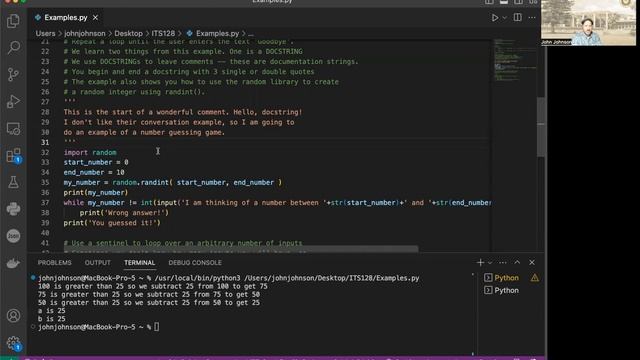Open the Explorer view in activity bar
This screenshot has width=640, height=360.
[13, 21]
